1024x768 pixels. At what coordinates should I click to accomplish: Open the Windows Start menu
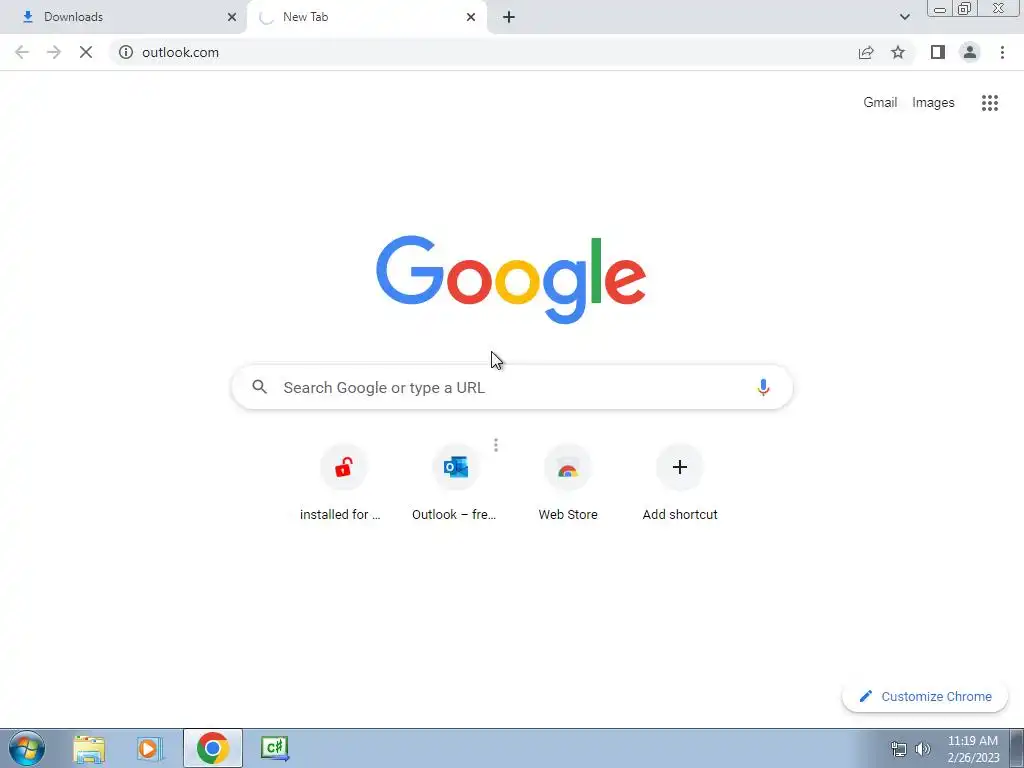tap(27, 748)
